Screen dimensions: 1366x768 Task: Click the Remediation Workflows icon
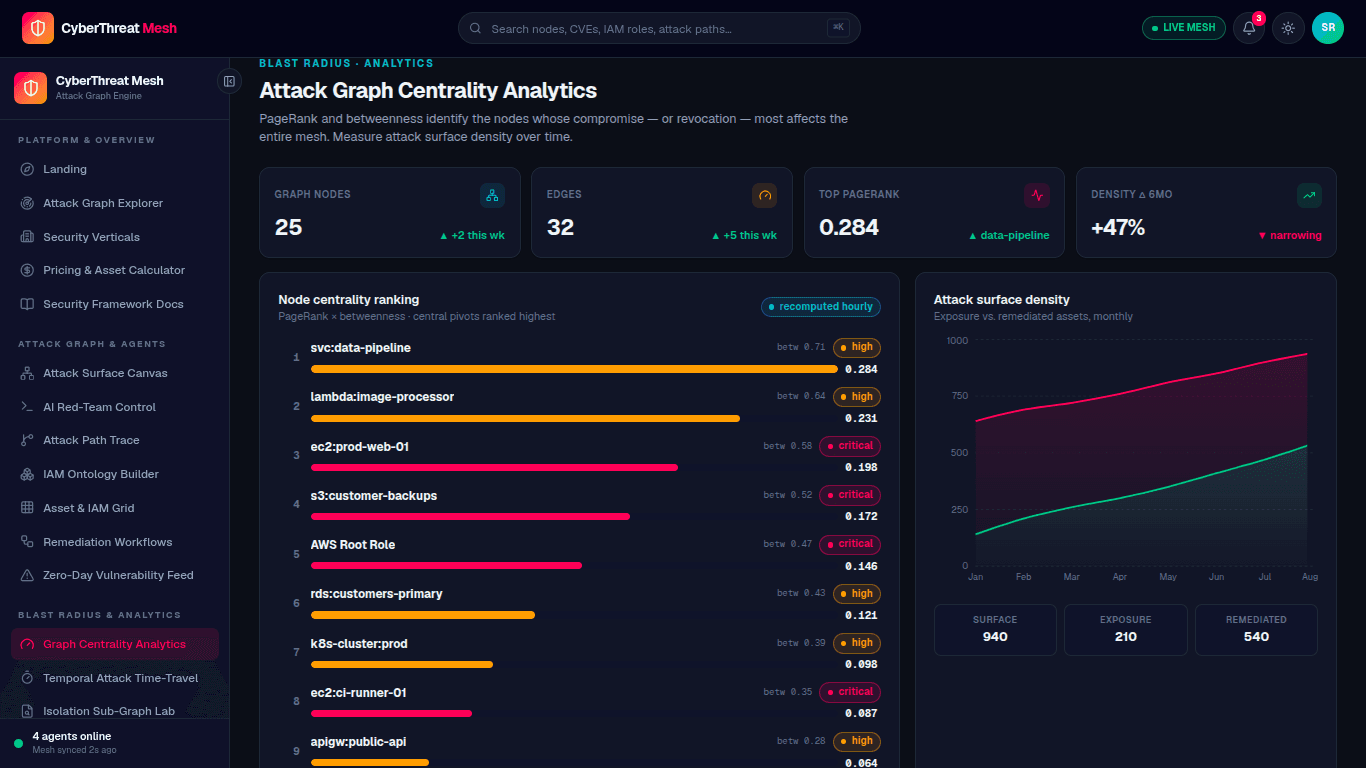click(x=27, y=542)
